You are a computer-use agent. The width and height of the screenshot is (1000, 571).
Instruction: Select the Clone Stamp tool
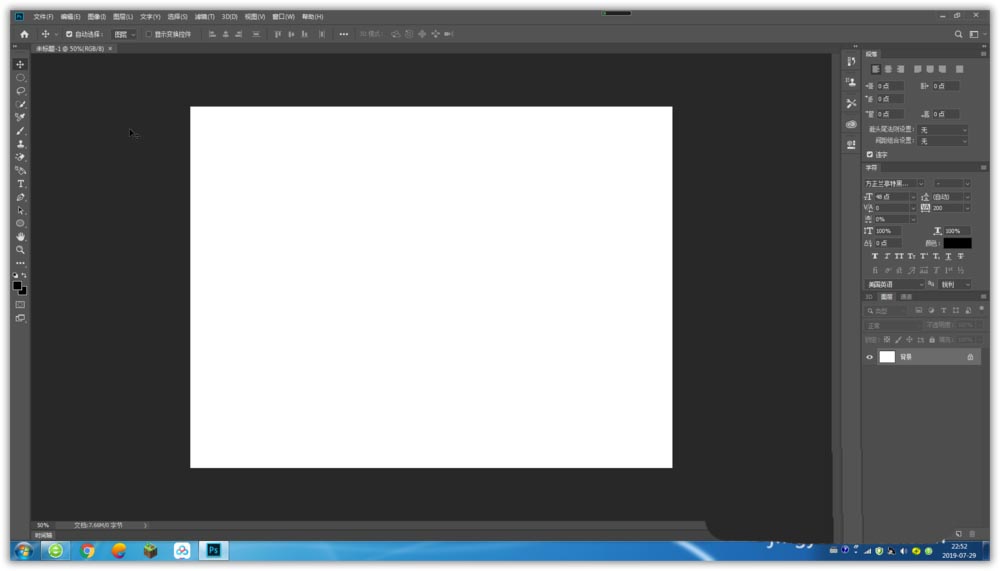[x=20, y=144]
